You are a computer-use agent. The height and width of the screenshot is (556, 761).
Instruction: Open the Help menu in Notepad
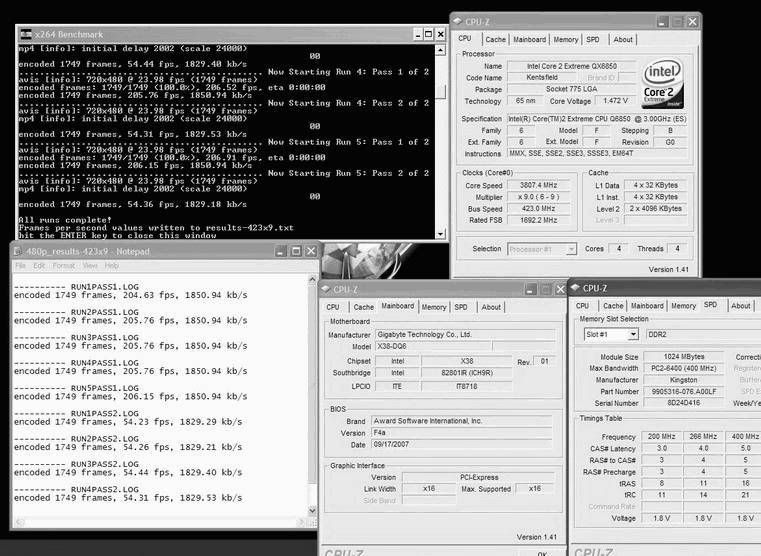click(x=112, y=265)
